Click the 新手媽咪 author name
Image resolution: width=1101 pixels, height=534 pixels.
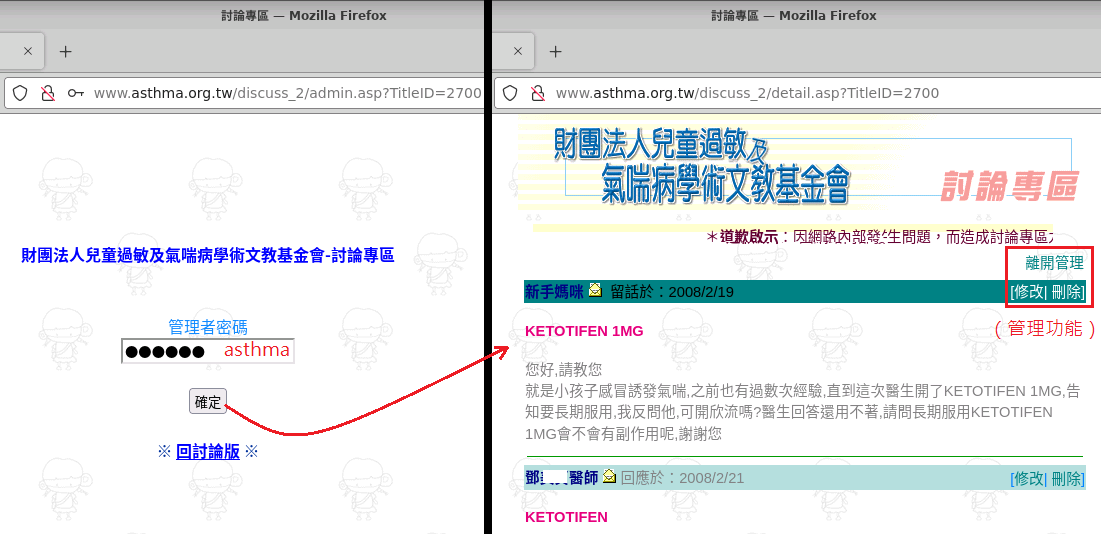(x=554, y=291)
